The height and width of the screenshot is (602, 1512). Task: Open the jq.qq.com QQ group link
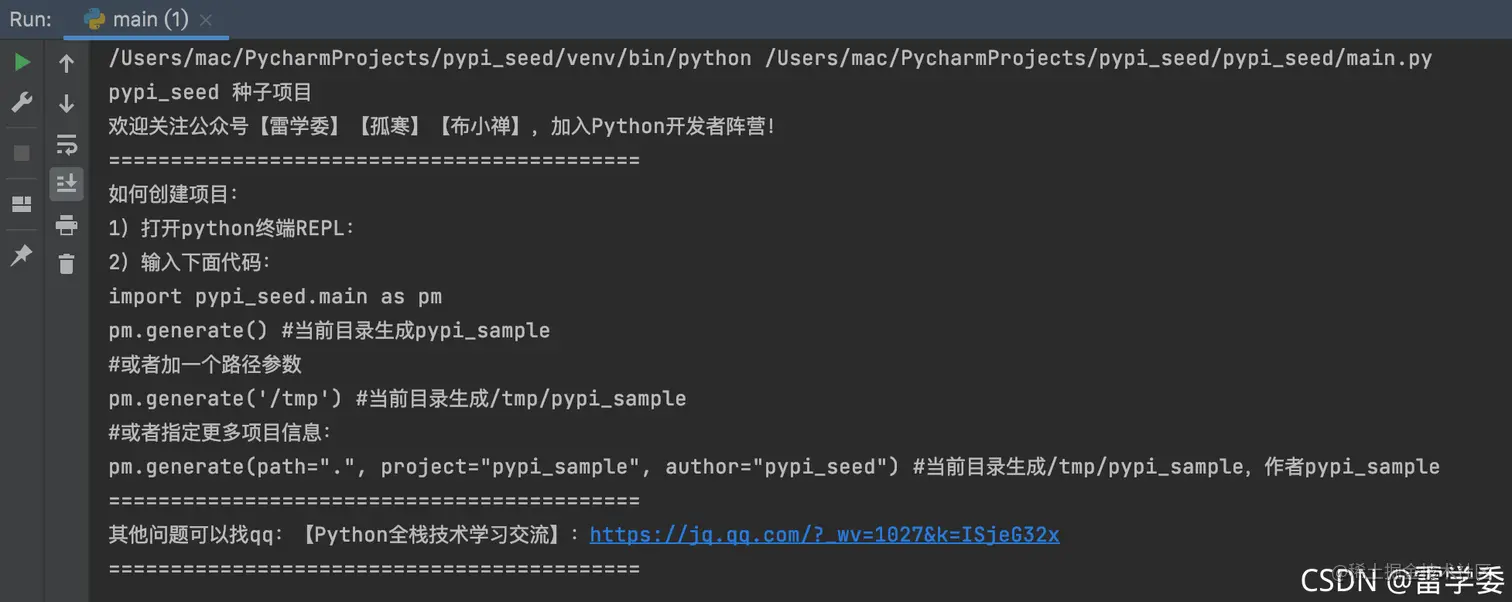(824, 534)
